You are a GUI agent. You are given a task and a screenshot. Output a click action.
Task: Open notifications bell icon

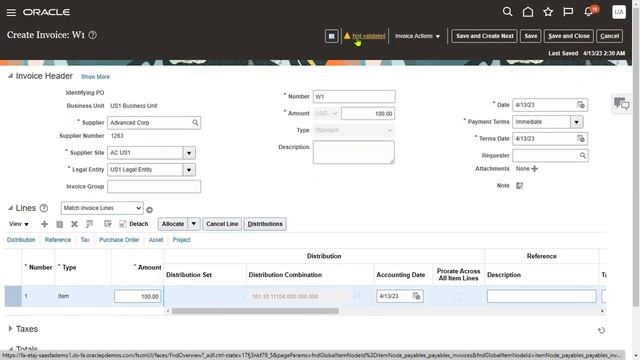click(589, 12)
